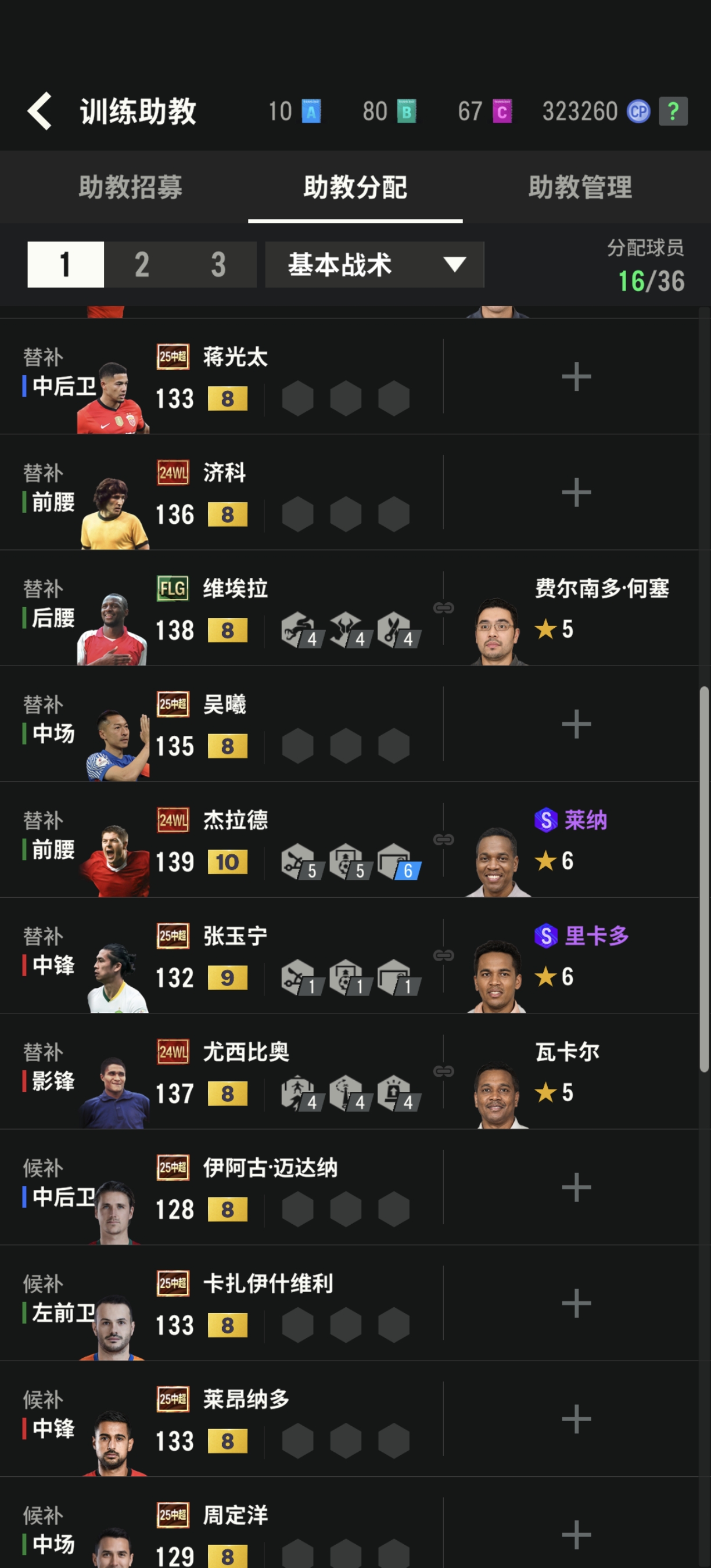Tap the level 6 skill icon for 杰拉德
711x1568 pixels.
[x=398, y=861]
